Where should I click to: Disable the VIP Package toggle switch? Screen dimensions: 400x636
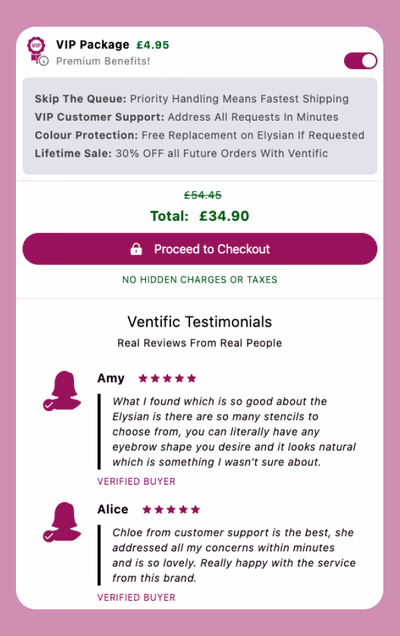(x=360, y=61)
